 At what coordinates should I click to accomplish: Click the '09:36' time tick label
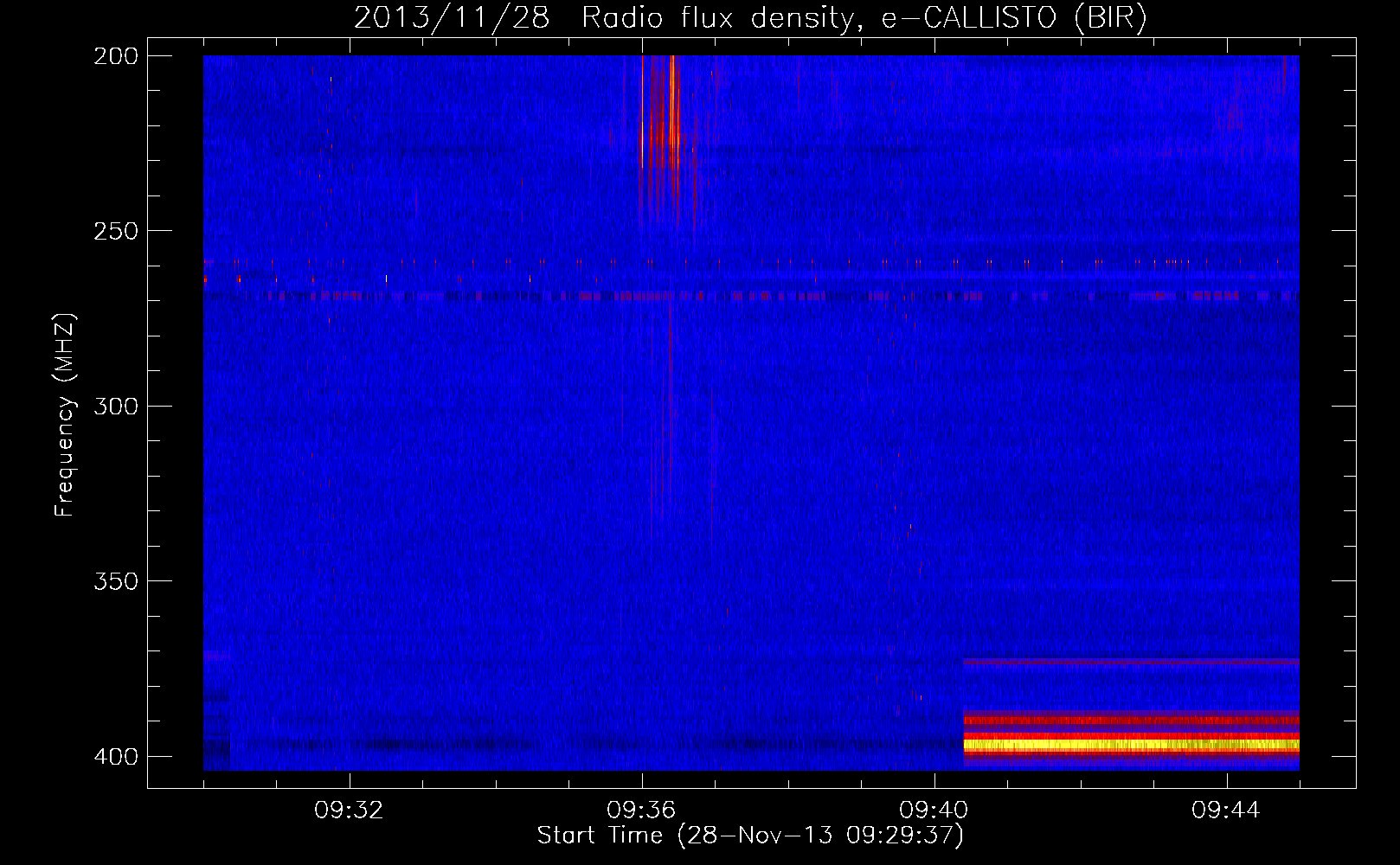coord(641,811)
